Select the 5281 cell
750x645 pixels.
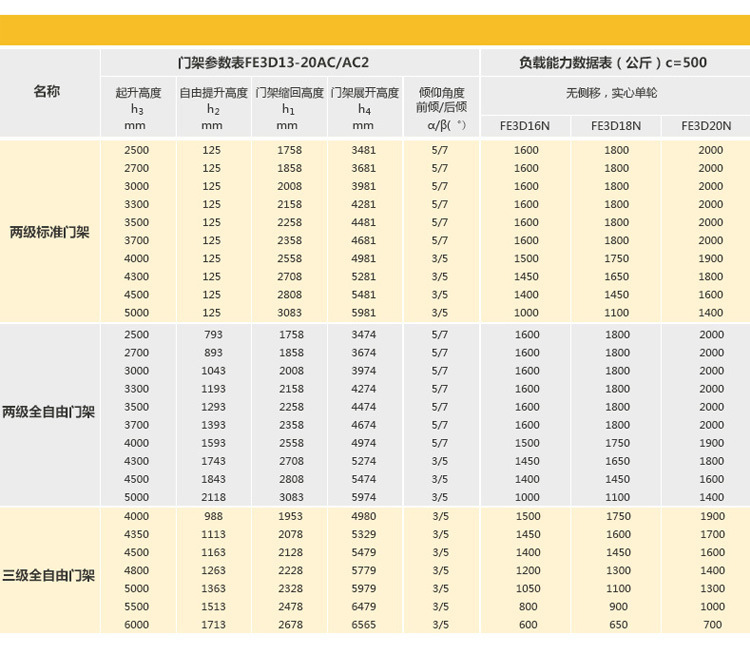coord(364,277)
